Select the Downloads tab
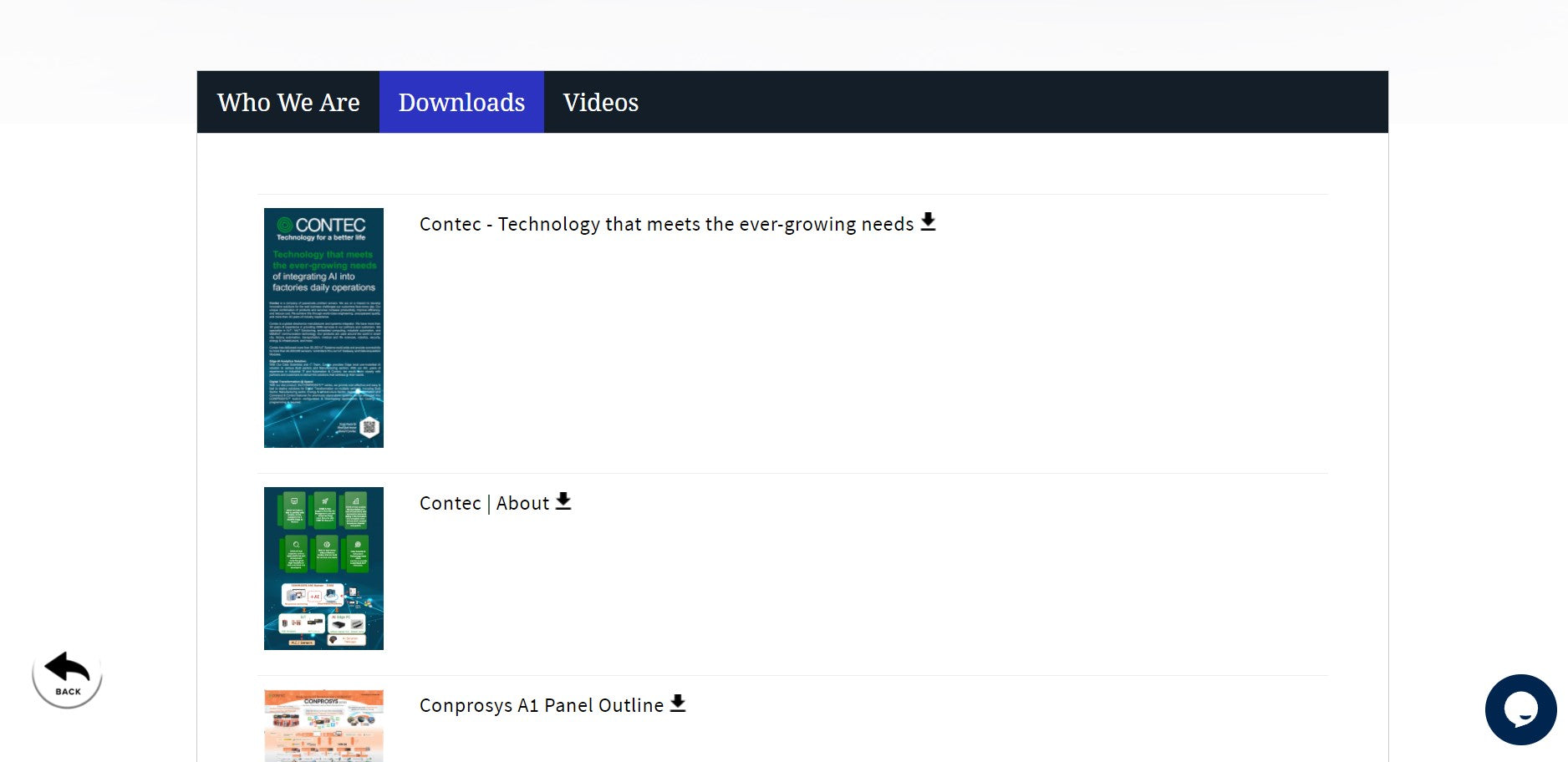 click(461, 102)
